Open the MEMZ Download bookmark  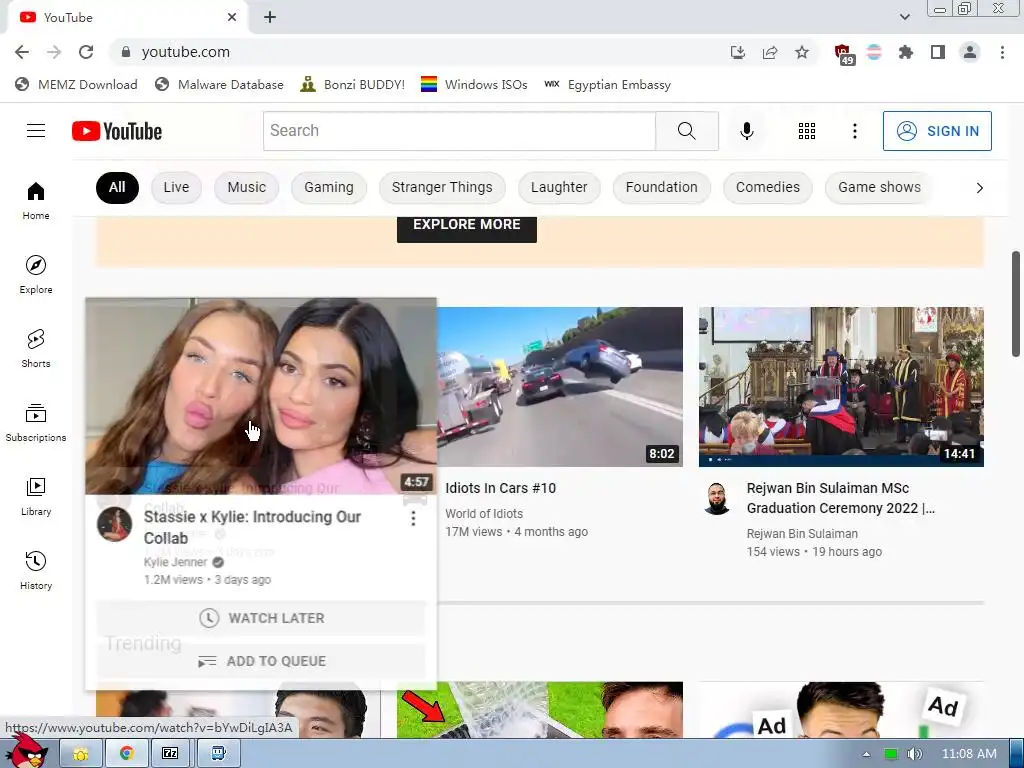coord(76,85)
